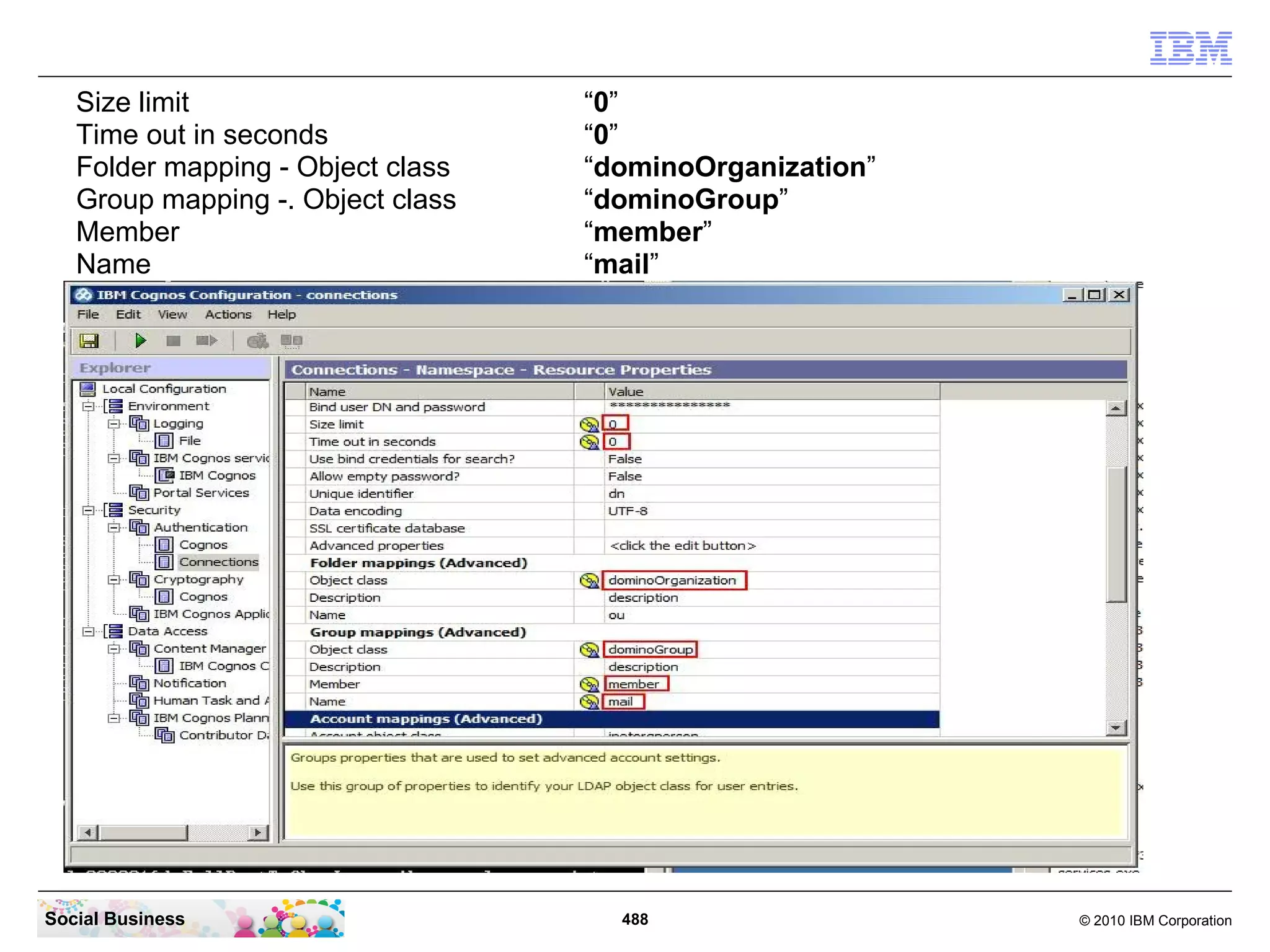The height and width of the screenshot is (952, 1270).
Task: Select IBM Cognos under services
Action: tap(217, 475)
